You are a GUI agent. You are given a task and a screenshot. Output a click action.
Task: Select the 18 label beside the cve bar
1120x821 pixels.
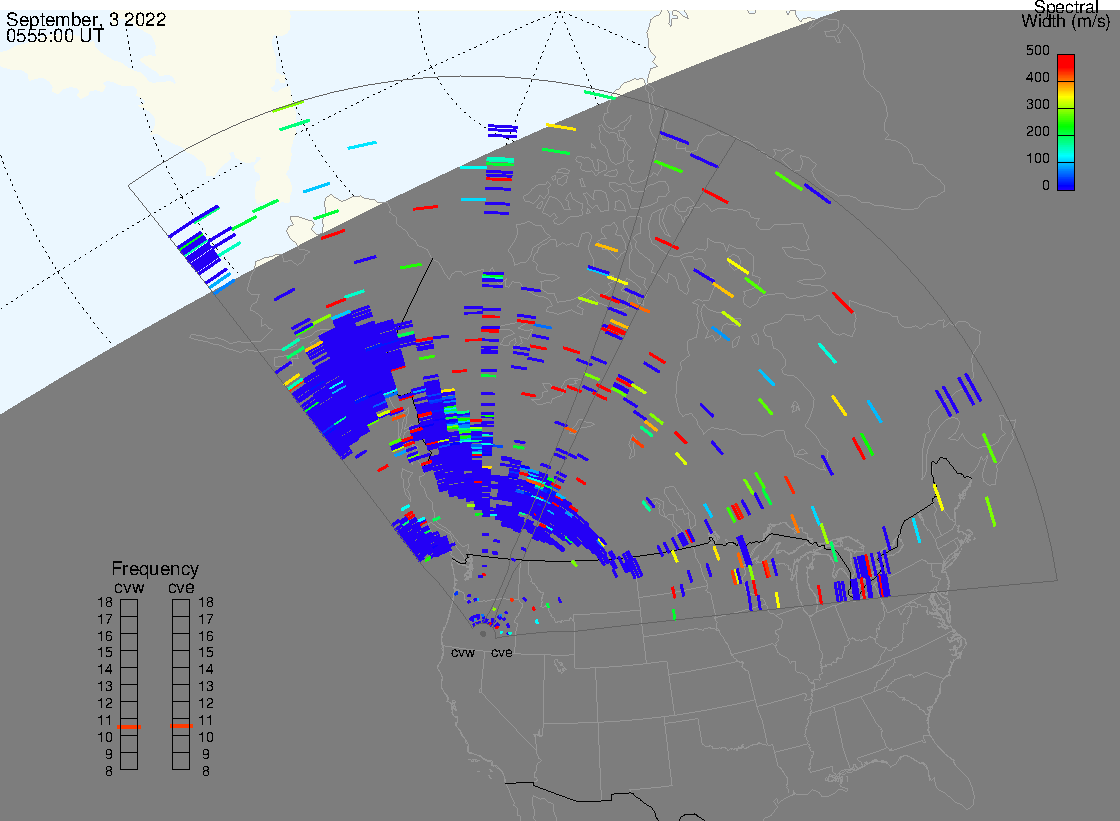pyautogui.click(x=206, y=602)
